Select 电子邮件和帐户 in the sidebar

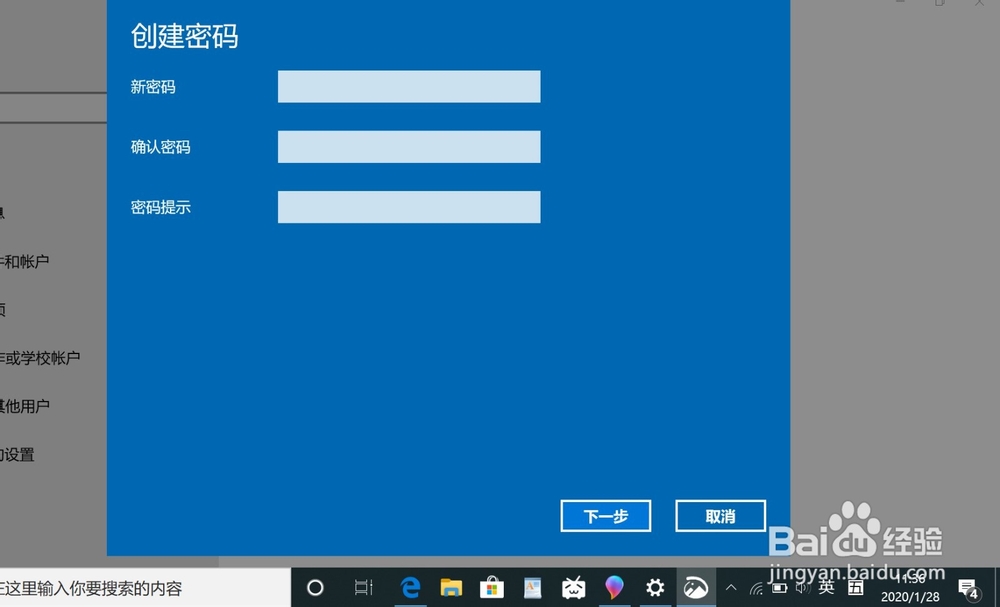pyautogui.click(x=40, y=259)
